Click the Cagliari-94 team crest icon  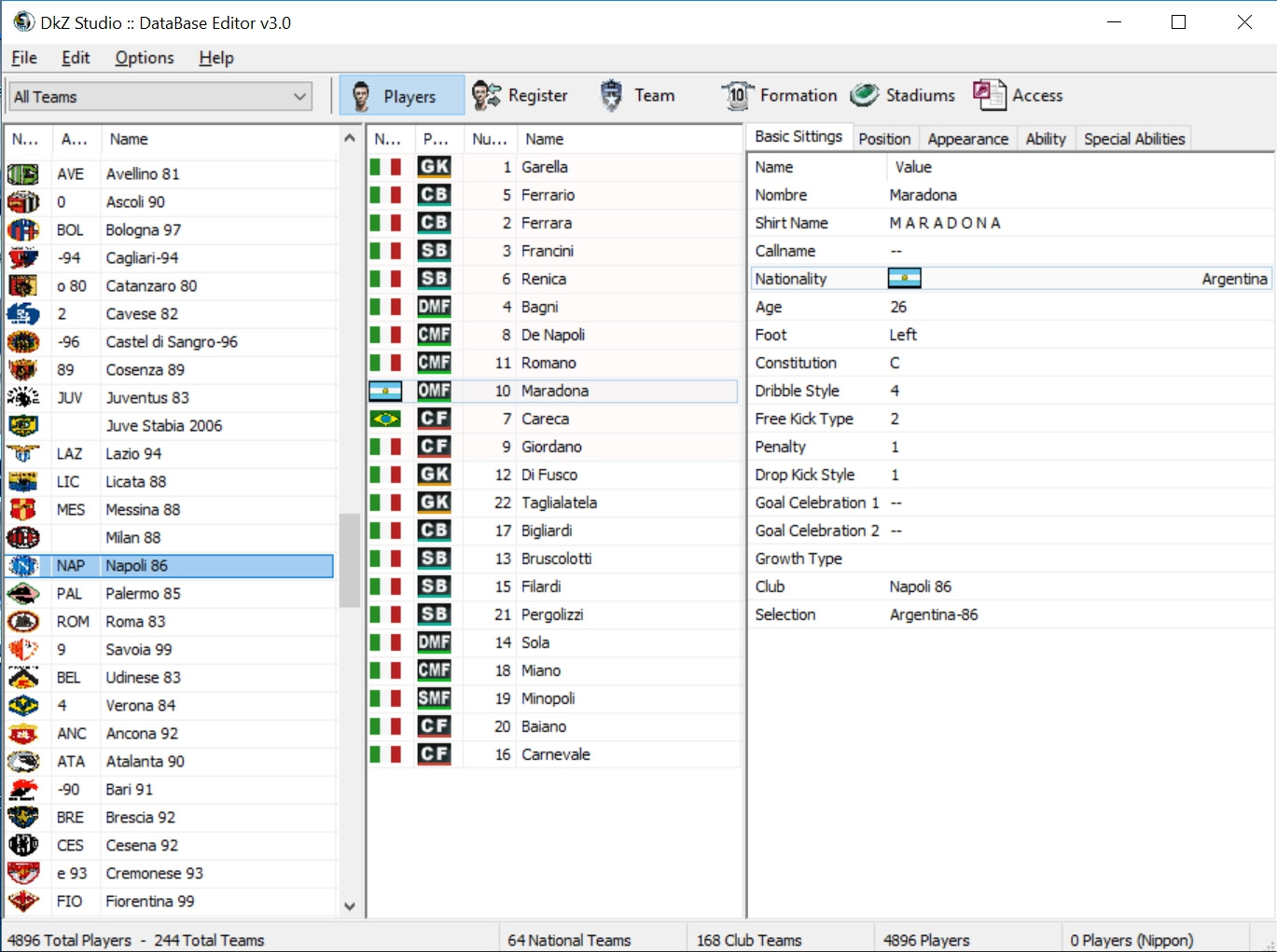click(23, 258)
